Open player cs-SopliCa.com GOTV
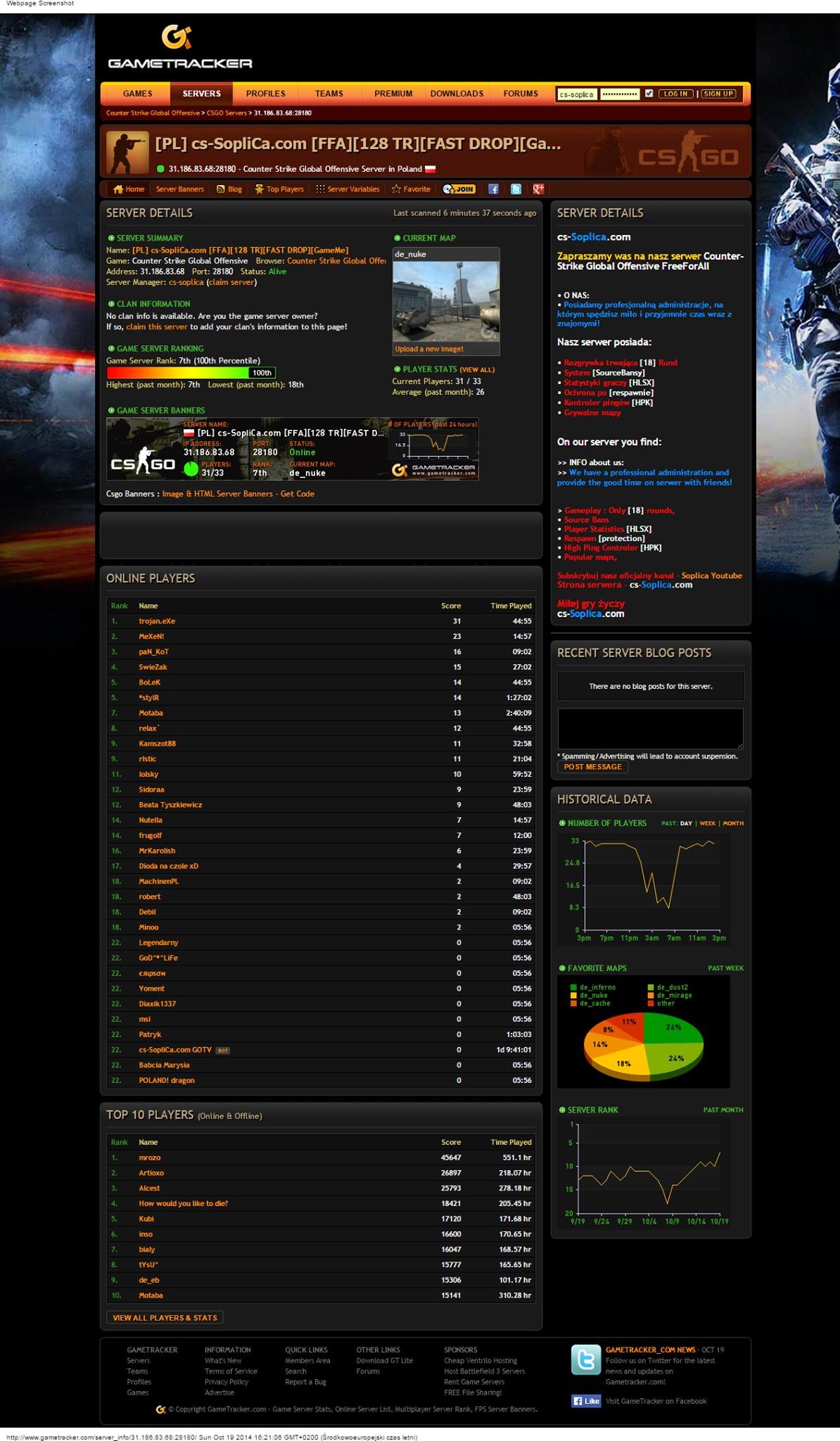Image resolution: width=840 pixels, height=1441 pixels. pyautogui.click(x=175, y=1050)
